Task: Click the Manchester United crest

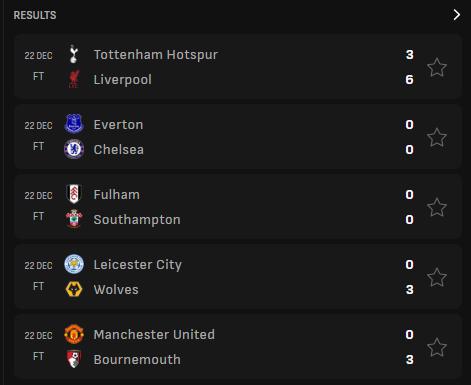Action: 74,334
